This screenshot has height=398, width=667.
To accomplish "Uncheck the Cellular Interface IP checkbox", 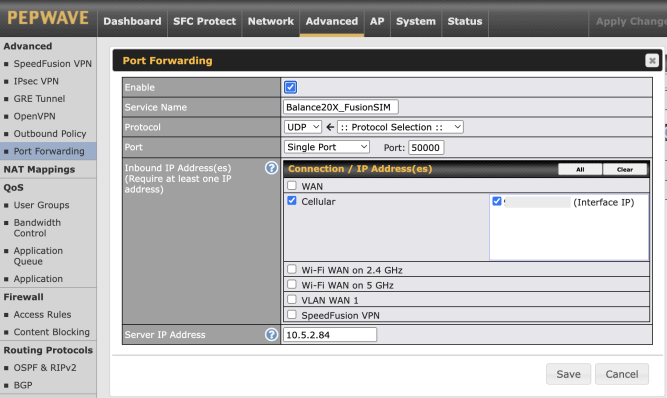I will [496, 201].
